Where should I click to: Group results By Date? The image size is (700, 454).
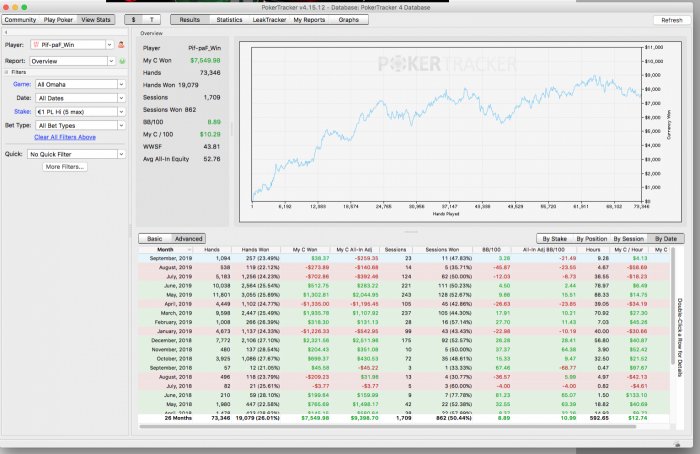pyautogui.click(x=666, y=239)
